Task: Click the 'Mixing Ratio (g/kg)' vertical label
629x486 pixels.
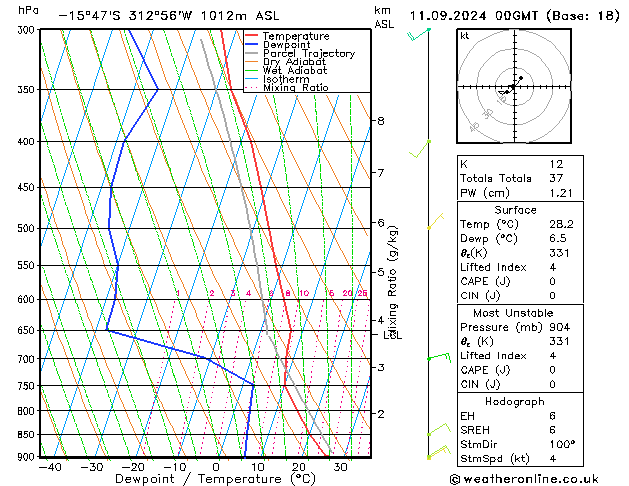Action: pos(393,282)
